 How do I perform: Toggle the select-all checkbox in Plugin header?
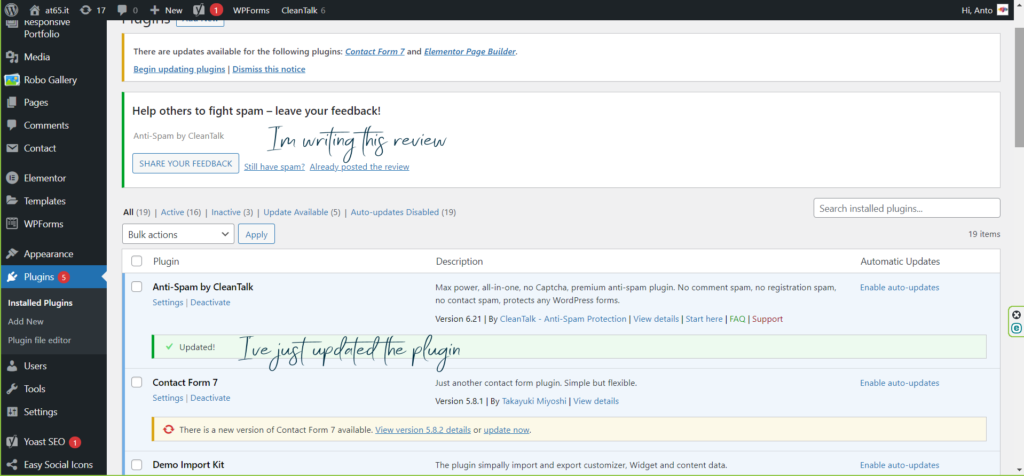[x=136, y=261]
